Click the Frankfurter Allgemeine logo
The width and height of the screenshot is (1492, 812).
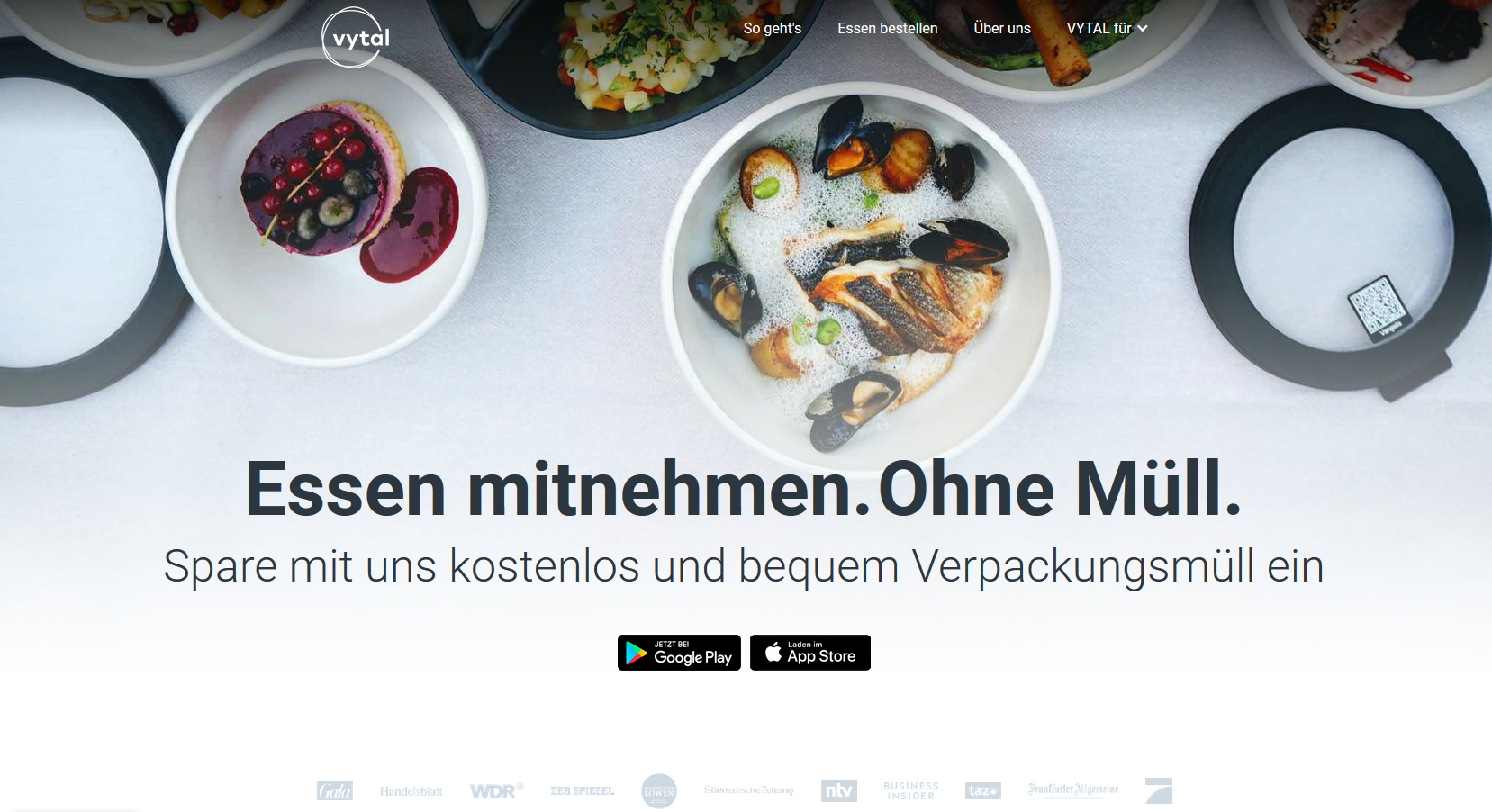[x=1072, y=790]
